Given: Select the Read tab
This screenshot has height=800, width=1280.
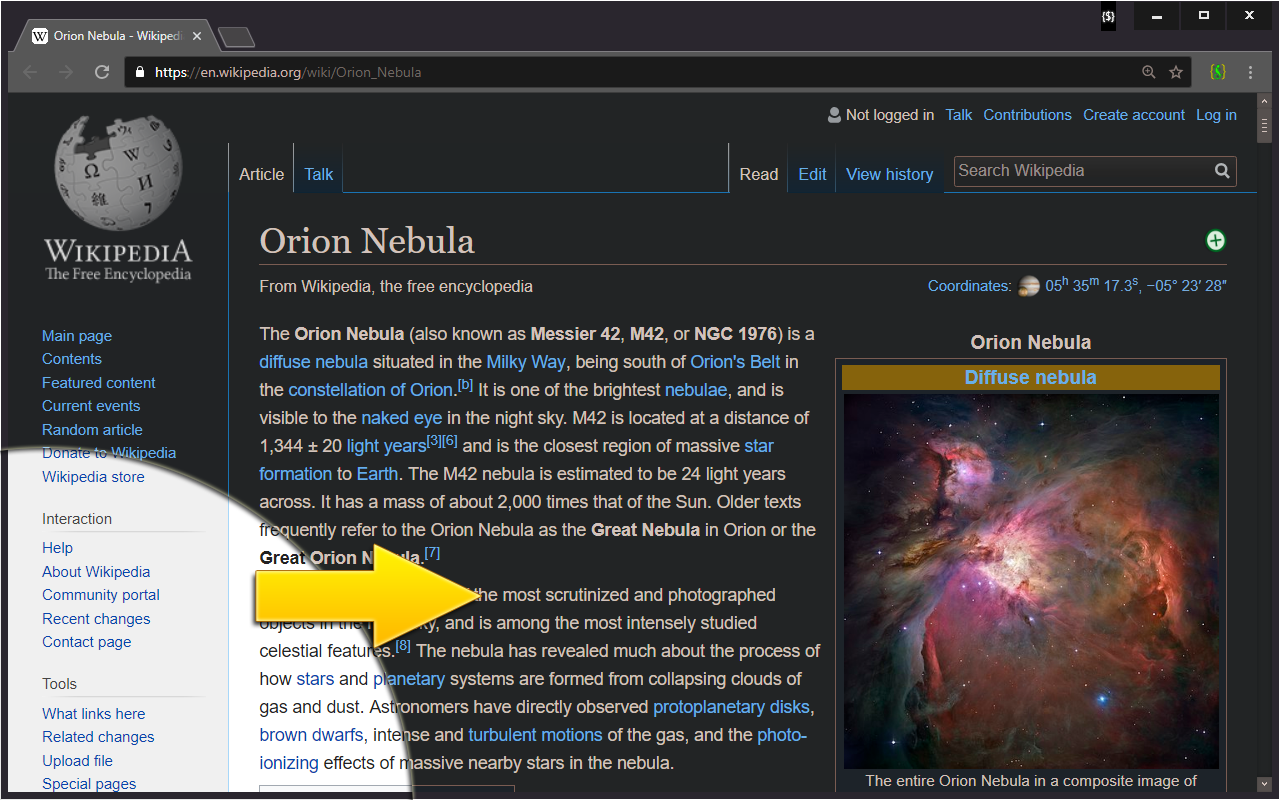Looking at the screenshot, I should pyautogui.click(x=759, y=174).
